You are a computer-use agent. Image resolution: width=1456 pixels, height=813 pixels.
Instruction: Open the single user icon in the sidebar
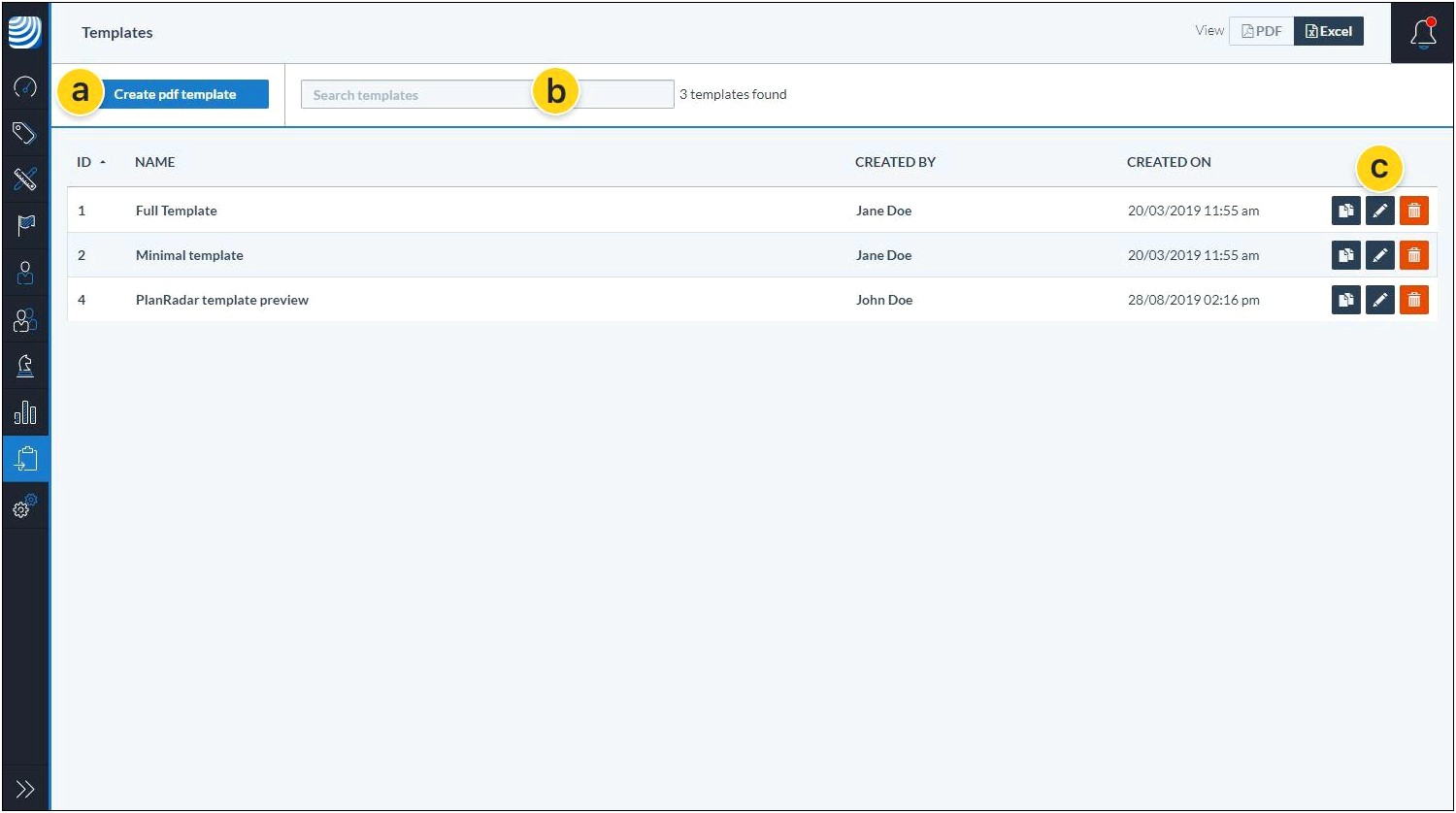tap(25, 273)
